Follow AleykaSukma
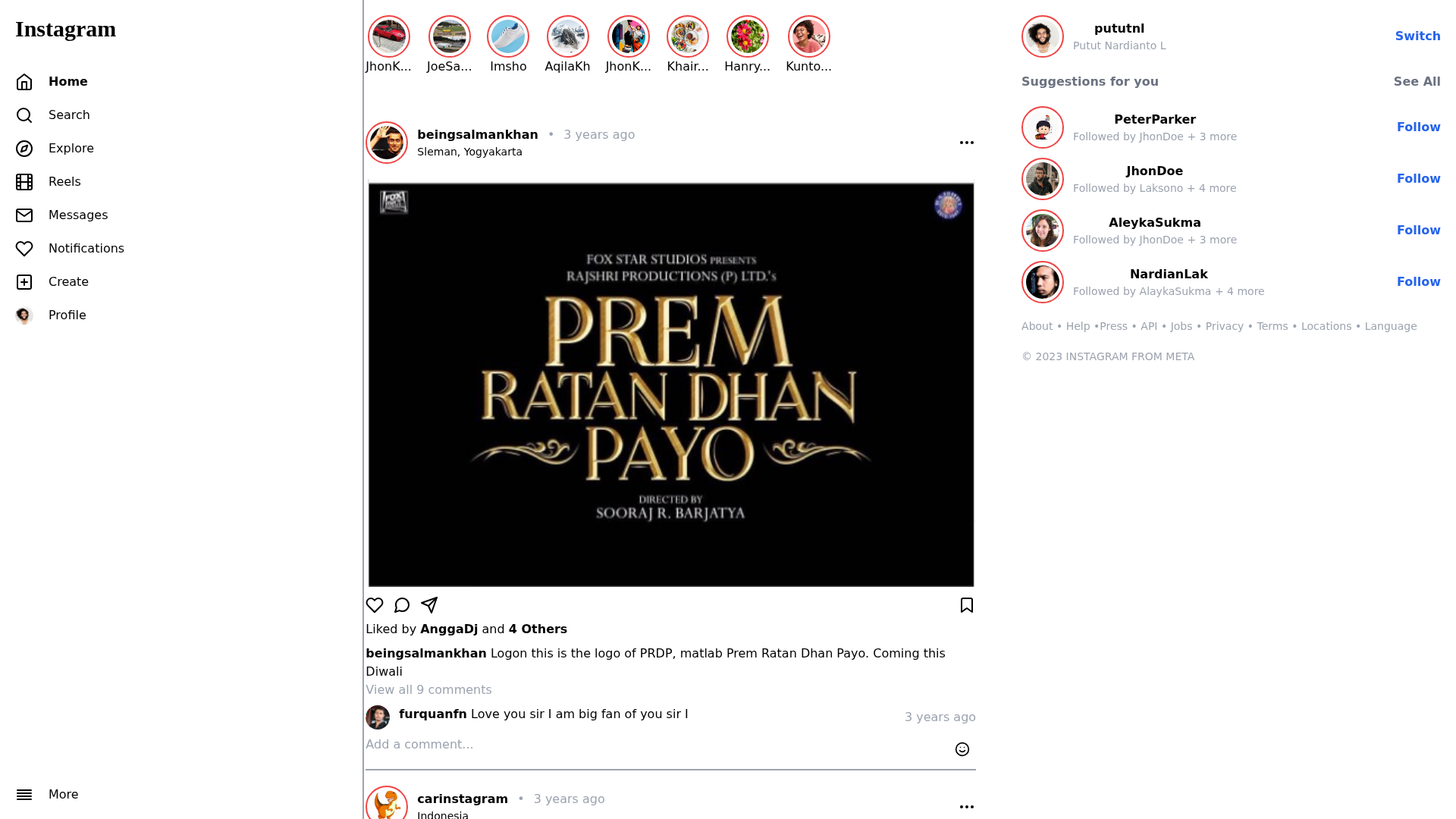Screen dimensions: 1456x819 [1418, 231]
